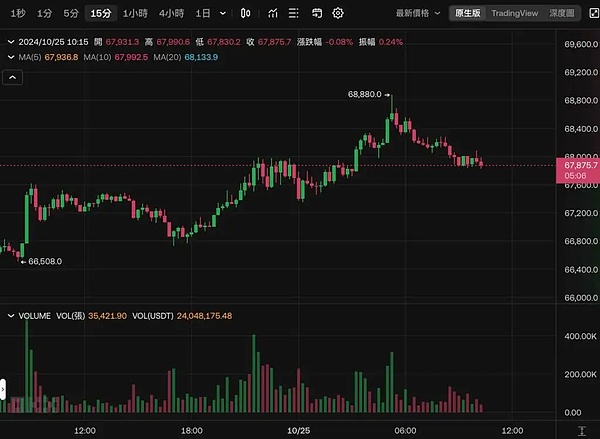
Task: Open the 最新價格 price type dropdown
Action: 418,13
